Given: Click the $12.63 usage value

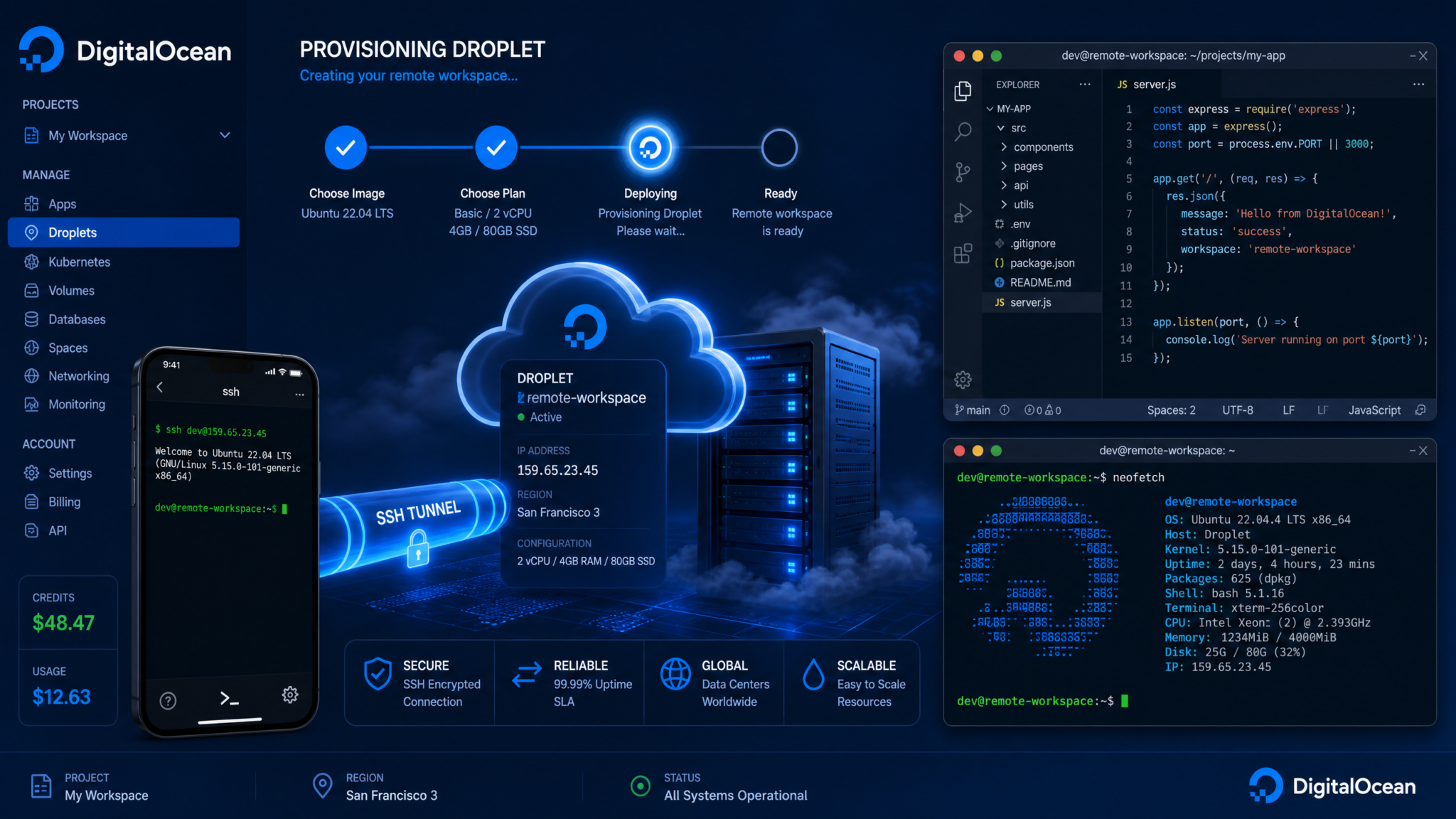Looking at the screenshot, I should [x=62, y=697].
